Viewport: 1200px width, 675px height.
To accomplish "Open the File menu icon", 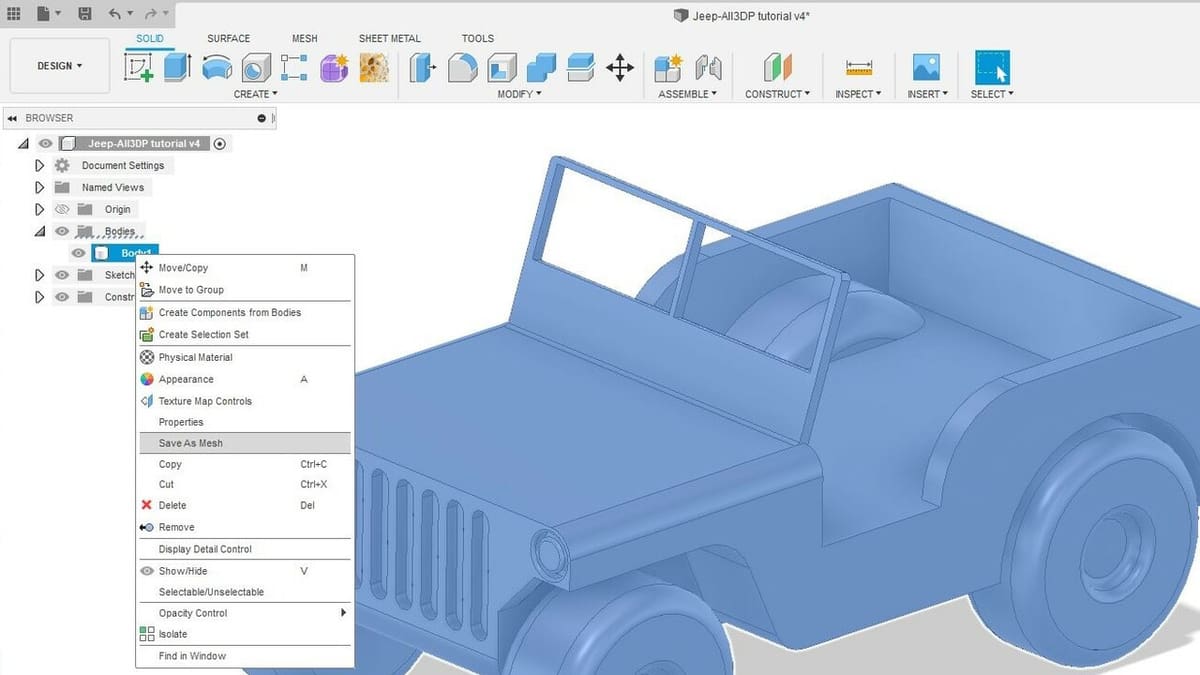I will [44, 14].
